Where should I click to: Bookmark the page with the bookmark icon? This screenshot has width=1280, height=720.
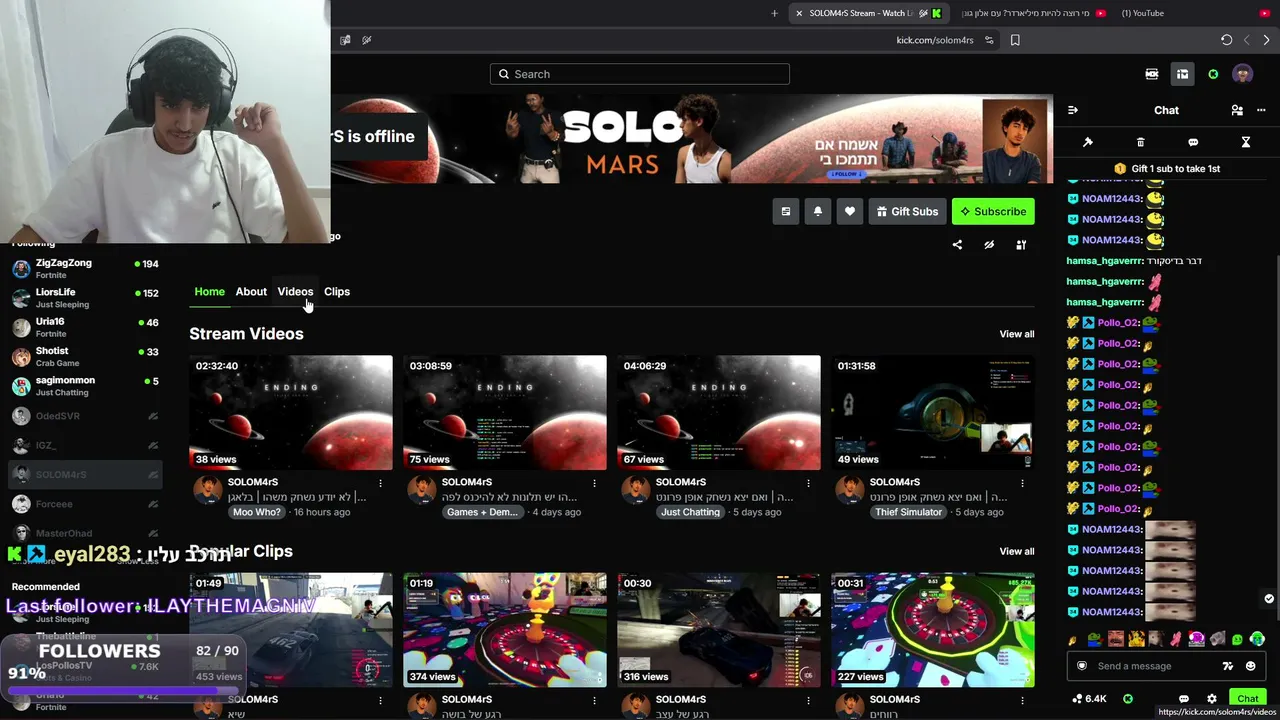[1015, 40]
